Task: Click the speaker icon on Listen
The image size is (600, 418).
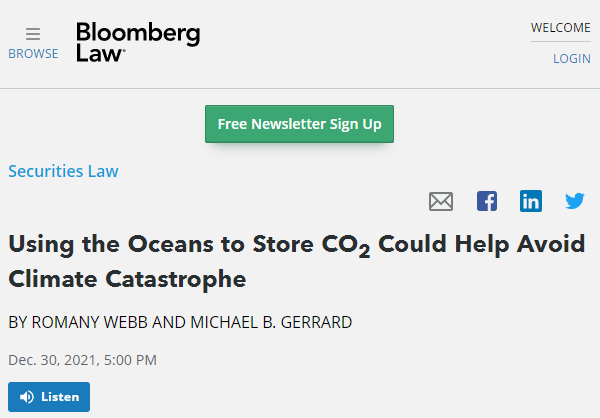Action: click(x=26, y=397)
